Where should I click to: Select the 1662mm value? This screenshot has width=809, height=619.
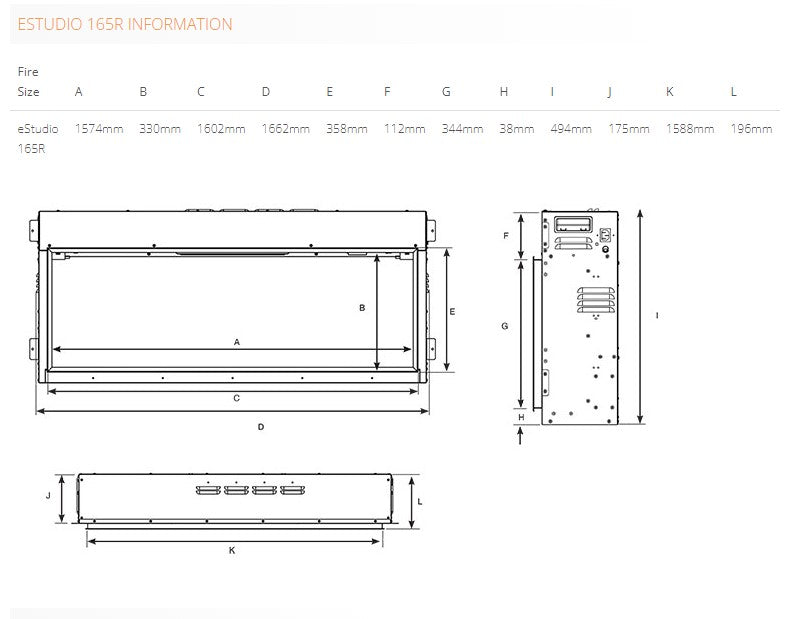click(286, 128)
